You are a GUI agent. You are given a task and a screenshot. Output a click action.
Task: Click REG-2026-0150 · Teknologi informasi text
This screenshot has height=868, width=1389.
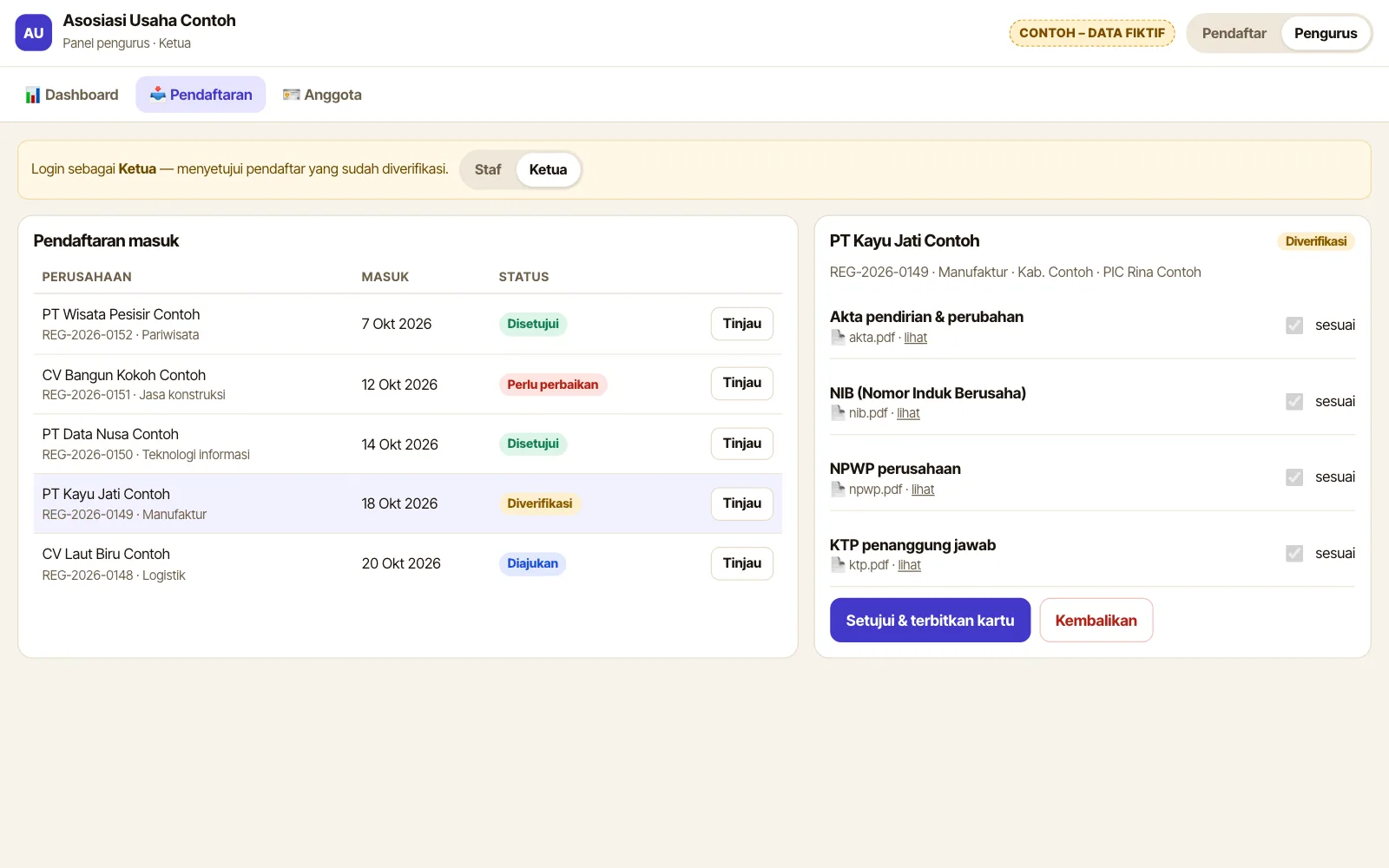coord(146,455)
